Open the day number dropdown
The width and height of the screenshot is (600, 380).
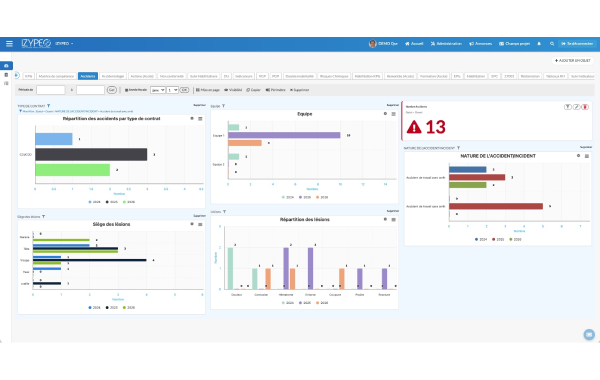[x=173, y=90]
